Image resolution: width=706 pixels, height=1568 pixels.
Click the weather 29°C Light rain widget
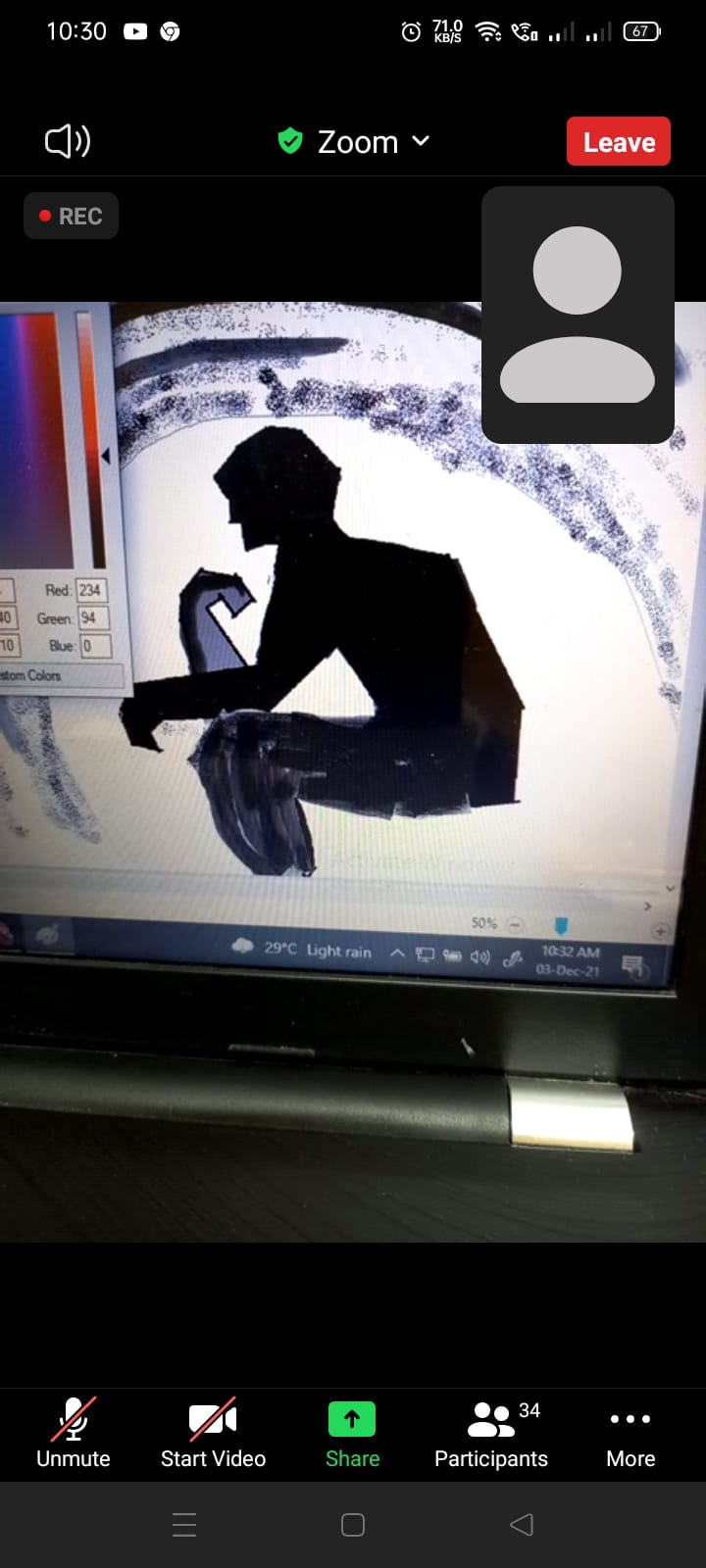(302, 949)
